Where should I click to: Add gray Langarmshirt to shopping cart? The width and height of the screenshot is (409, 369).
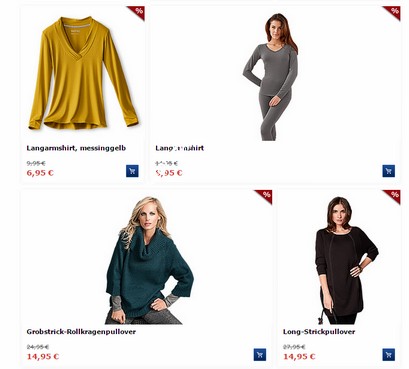pyautogui.click(x=388, y=171)
